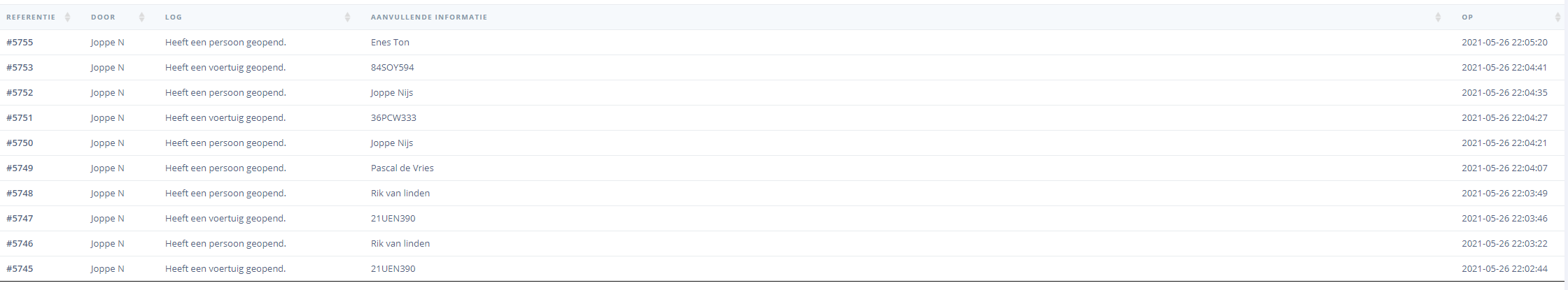Image resolution: width=1568 pixels, height=290 pixels.
Task: Select the Enes Ton person entry
Action: click(390, 43)
